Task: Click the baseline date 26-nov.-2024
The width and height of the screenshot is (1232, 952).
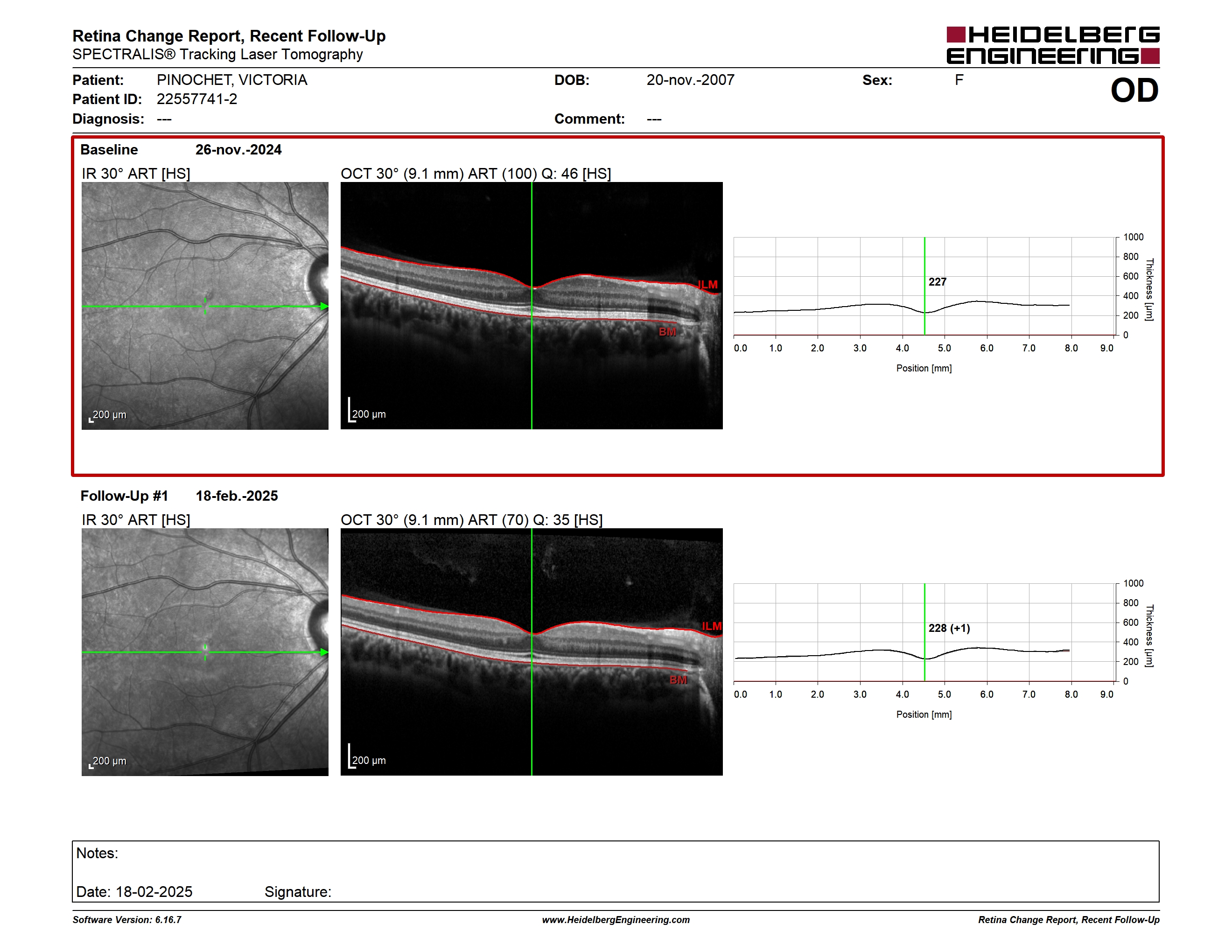Action: [238, 149]
